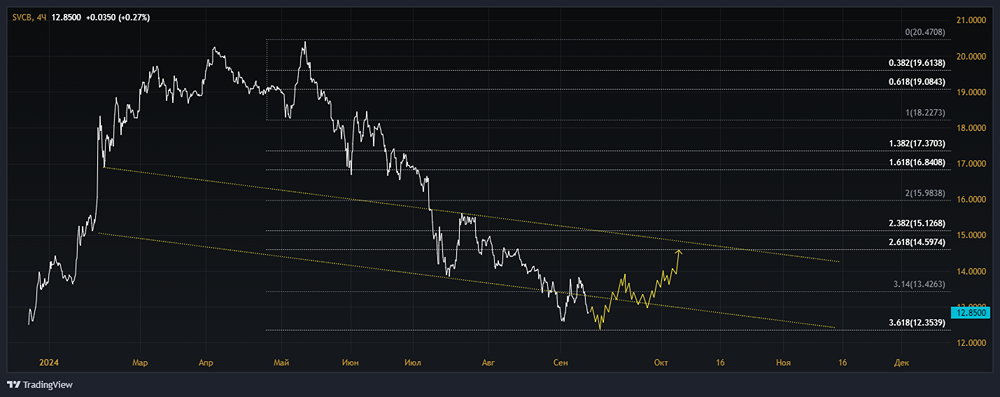Screen dimensions: 1000x397
Task: Select Fibonacci level 1.382(17.3703)
Action: (x=916, y=144)
